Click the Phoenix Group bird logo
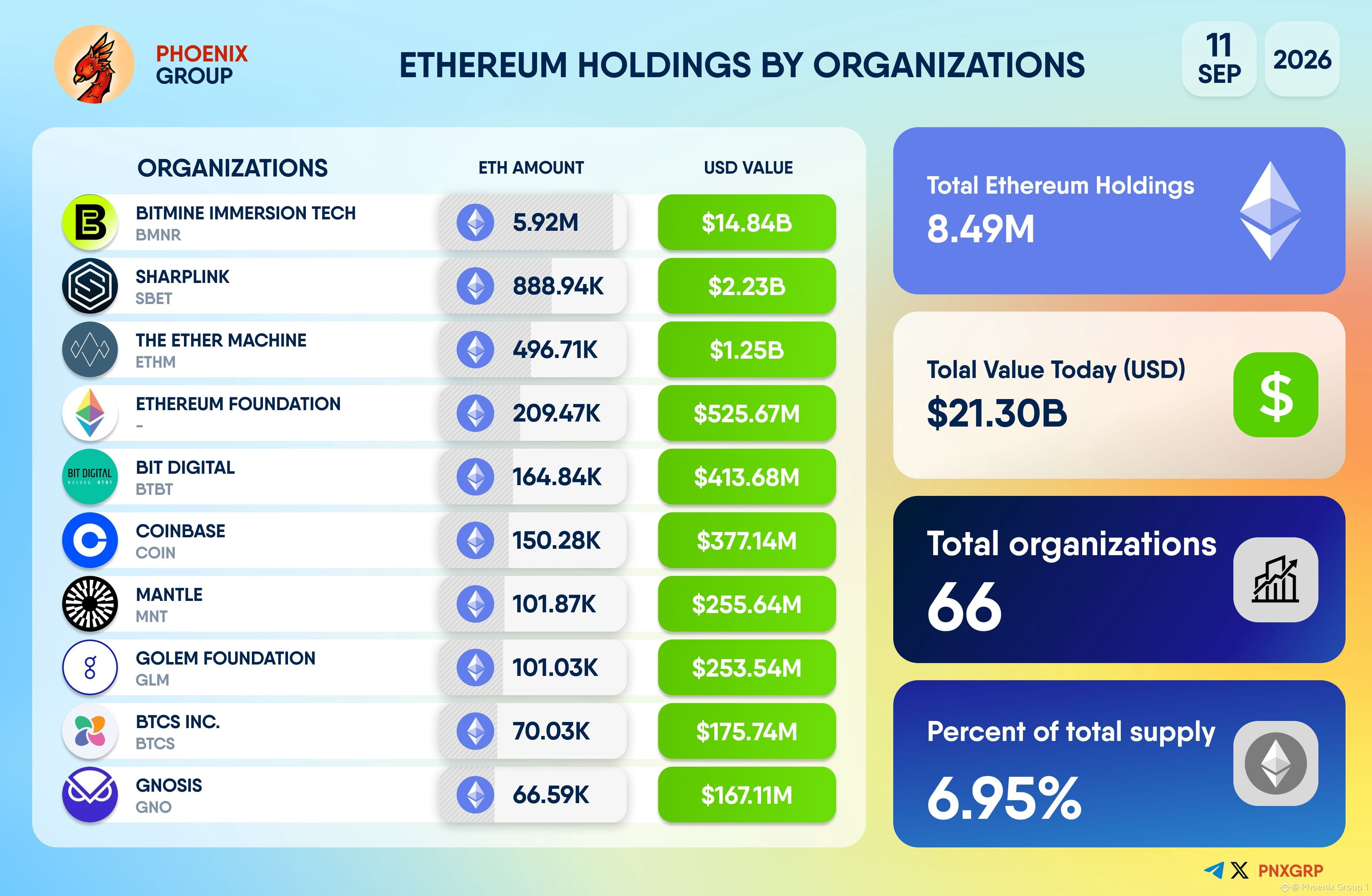1372x896 pixels. 95,64
